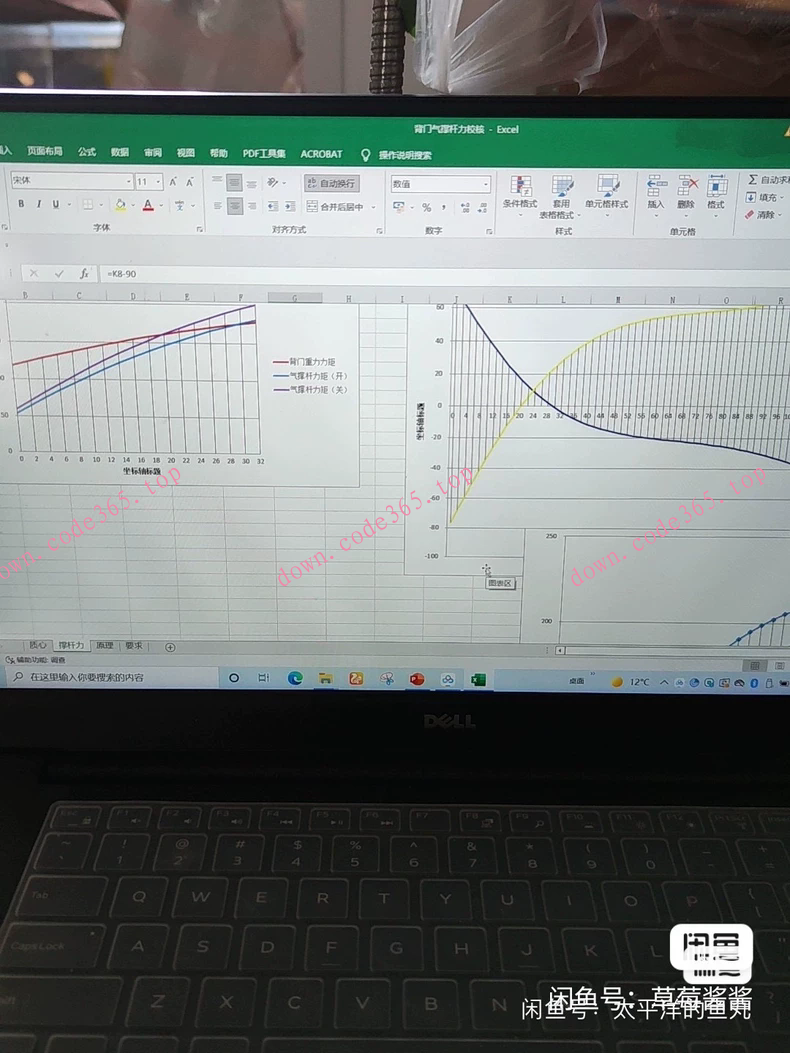Viewport: 790px width, 1053px height.
Task: Open the 公式 ribbon tab
Action: [x=87, y=152]
